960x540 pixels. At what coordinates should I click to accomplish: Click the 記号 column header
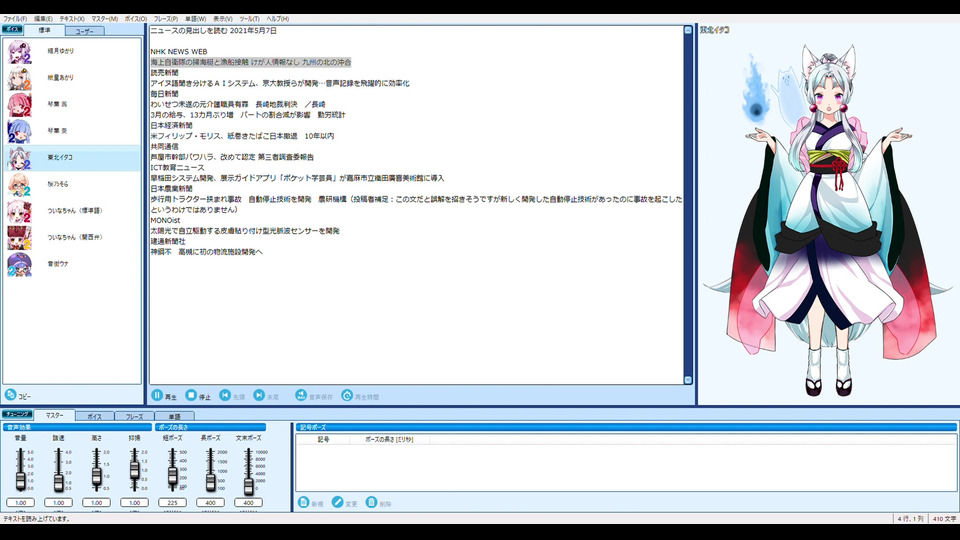tap(323, 440)
